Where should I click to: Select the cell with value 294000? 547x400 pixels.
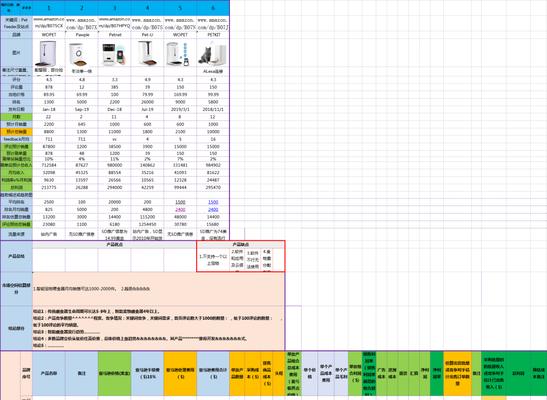coord(114,187)
